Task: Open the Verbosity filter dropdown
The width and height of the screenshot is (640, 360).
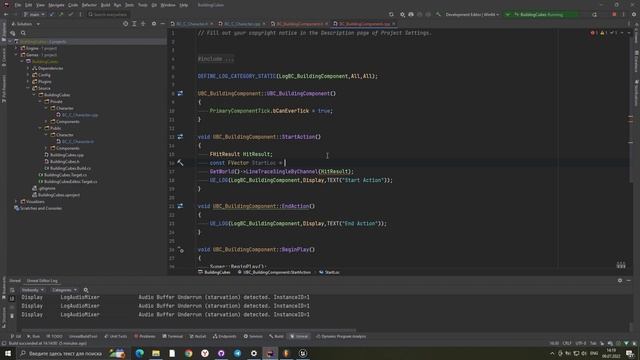Action: [32, 290]
